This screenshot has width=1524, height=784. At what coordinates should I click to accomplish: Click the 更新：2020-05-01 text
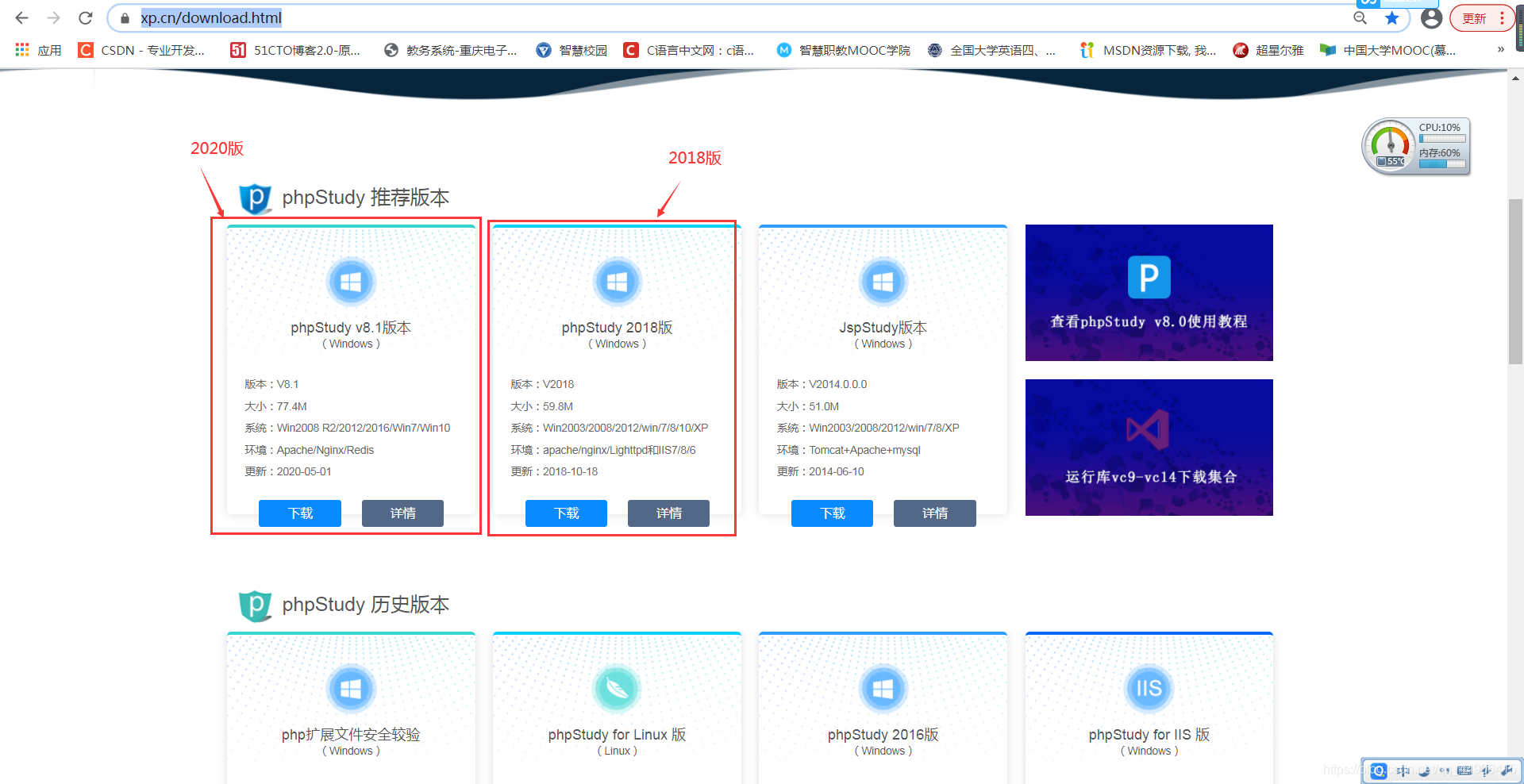[288, 471]
